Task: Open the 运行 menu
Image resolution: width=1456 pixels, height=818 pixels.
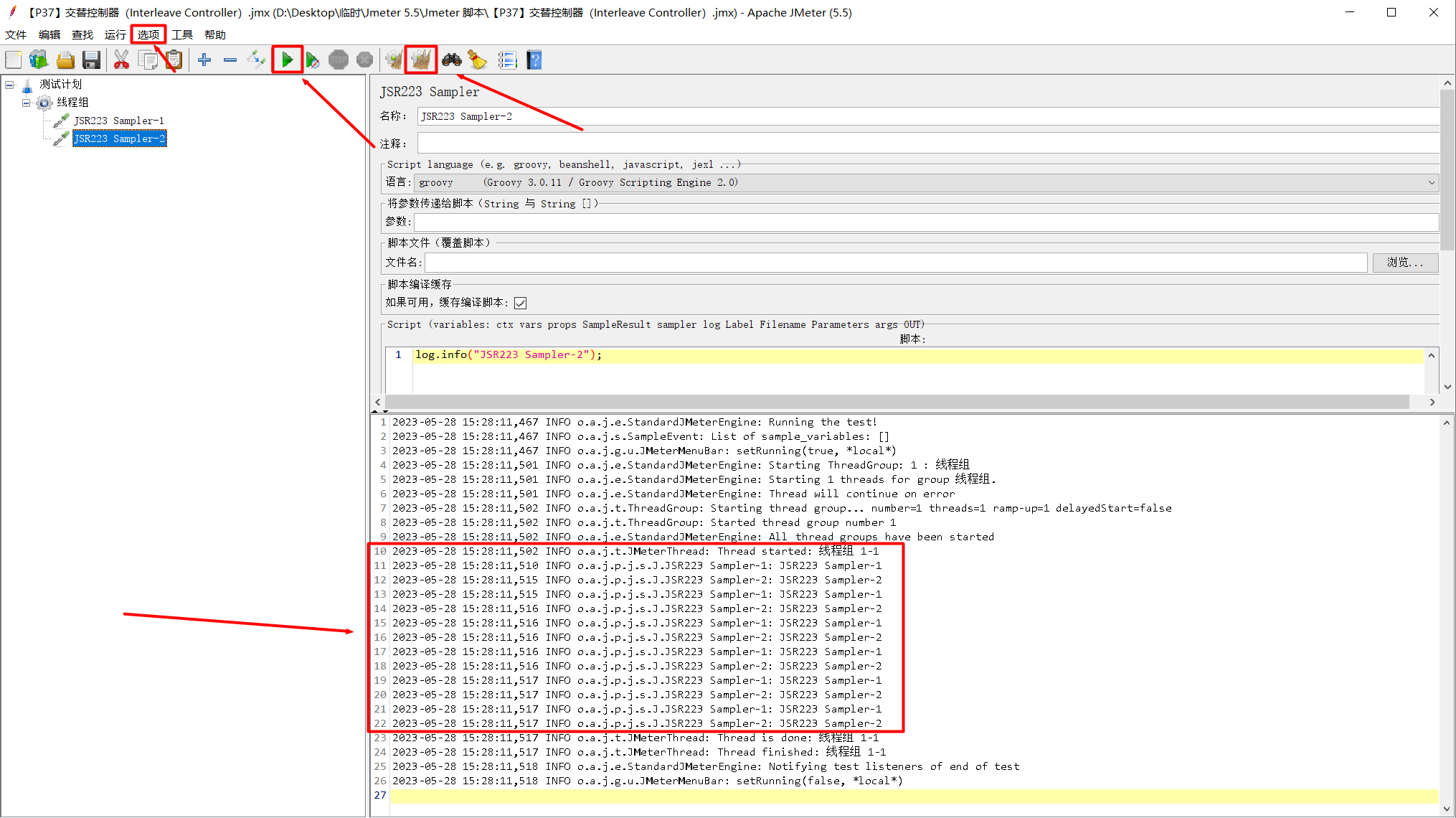Action: click(x=115, y=34)
